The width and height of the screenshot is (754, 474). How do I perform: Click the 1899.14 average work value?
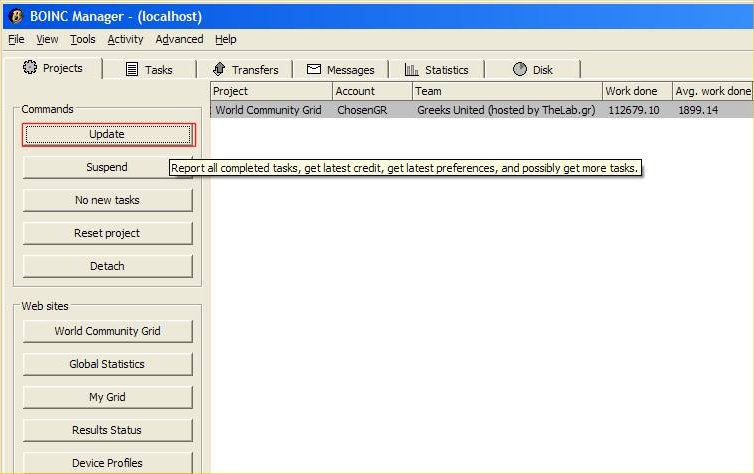[698, 110]
